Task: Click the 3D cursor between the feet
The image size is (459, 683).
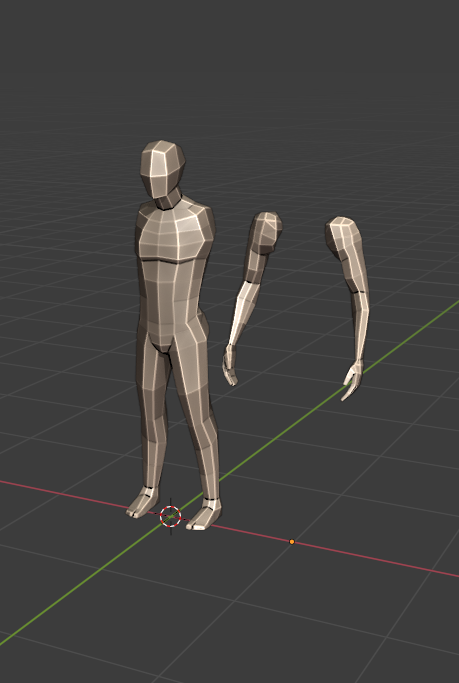Action: [x=171, y=517]
